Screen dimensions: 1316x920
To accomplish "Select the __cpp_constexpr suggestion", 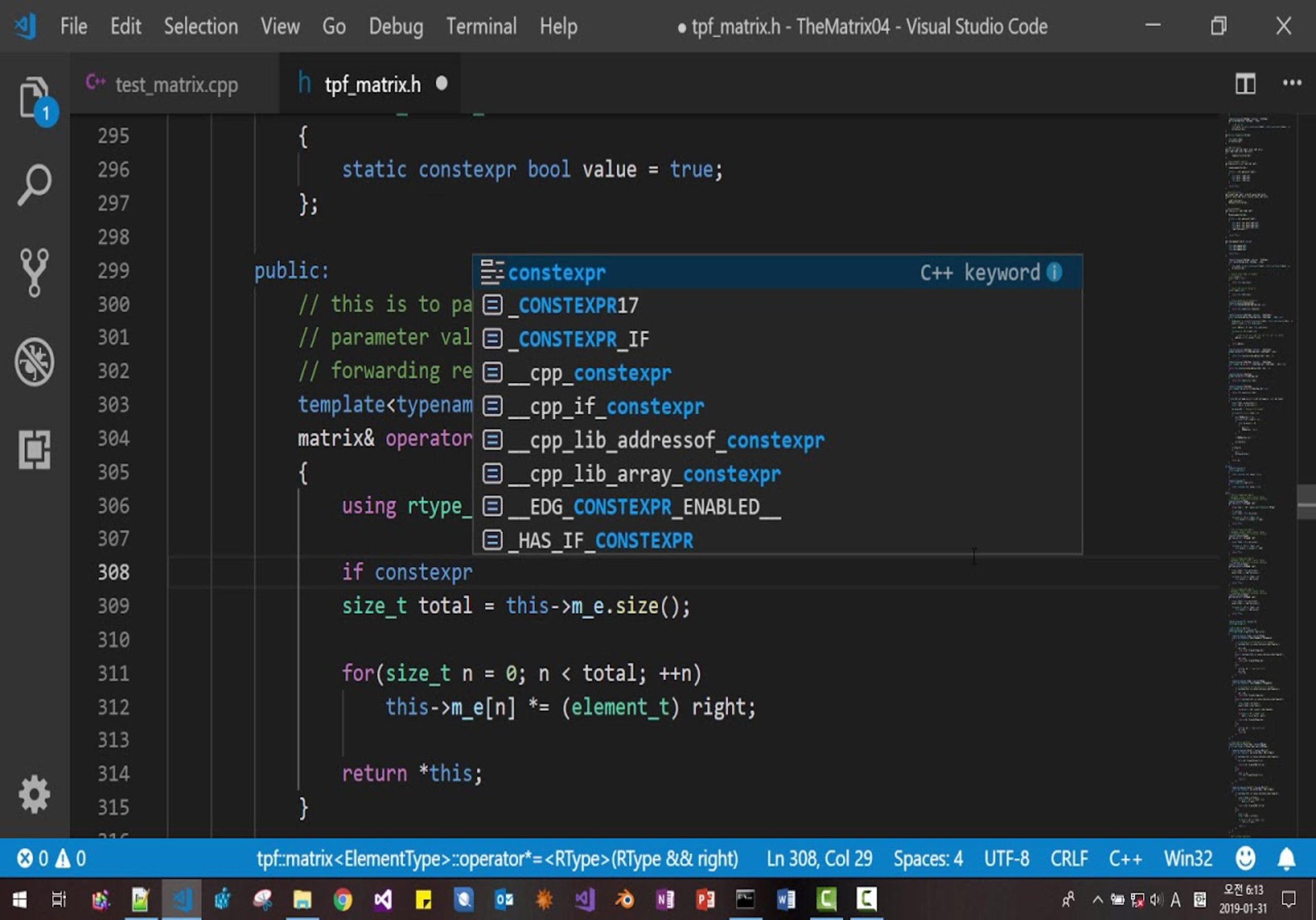I will coord(777,372).
